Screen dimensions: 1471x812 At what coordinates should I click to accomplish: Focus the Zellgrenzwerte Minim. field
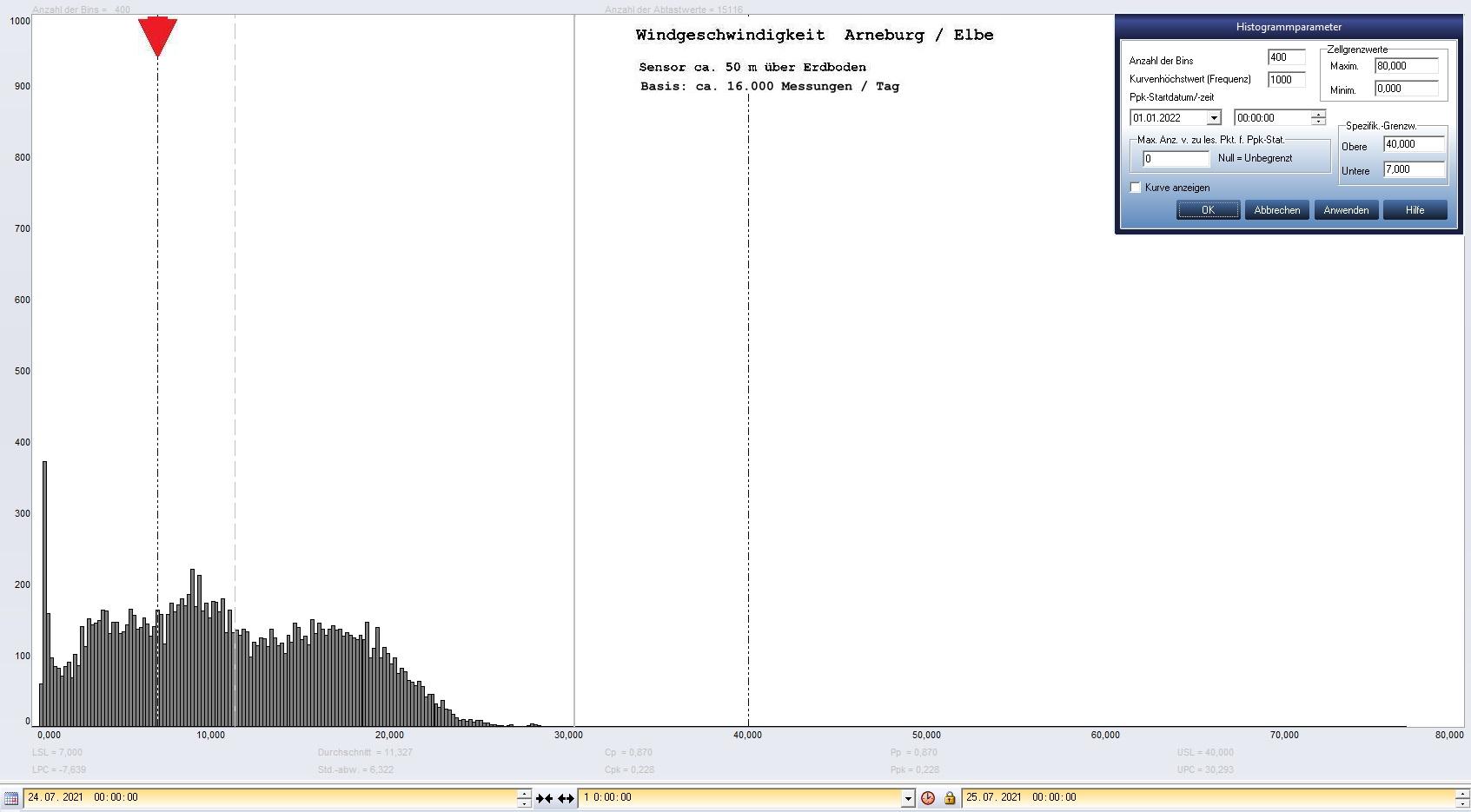pyautogui.click(x=1407, y=89)
